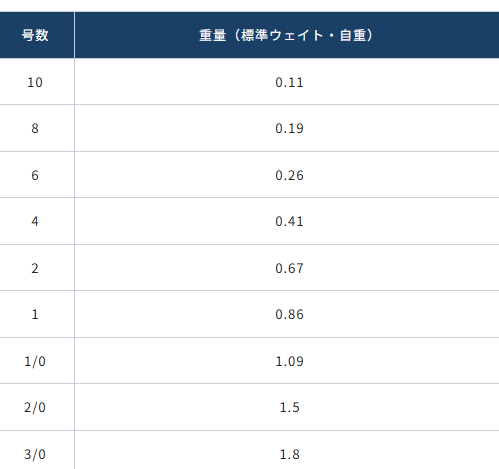Click the 1.09 weight value
The height and width of the screenshot is (469, 499).
tap(289, 362)
